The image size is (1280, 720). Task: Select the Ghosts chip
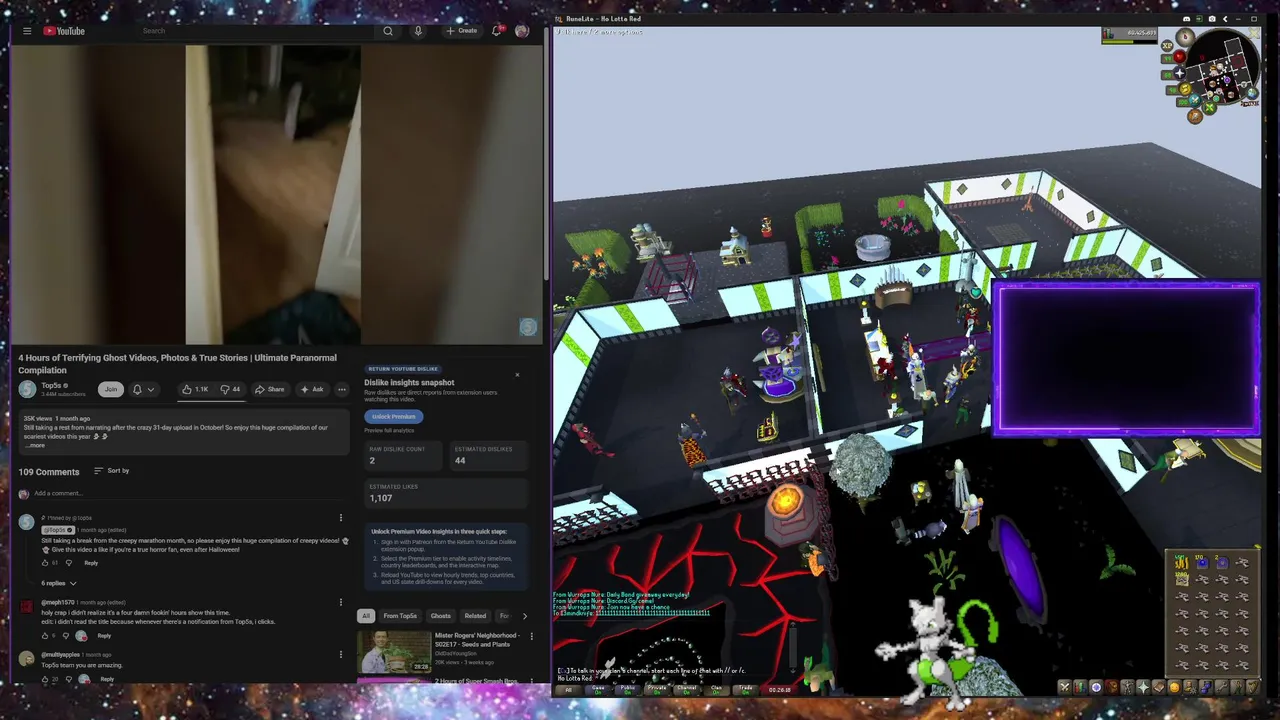pos(440,616)
